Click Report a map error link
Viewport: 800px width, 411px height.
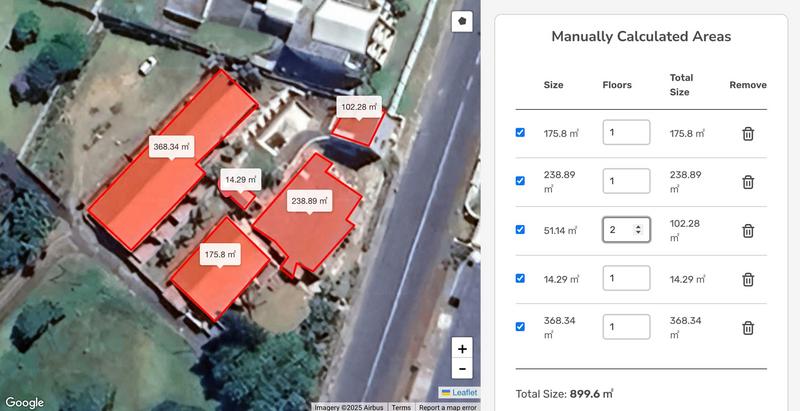[448, 407]
